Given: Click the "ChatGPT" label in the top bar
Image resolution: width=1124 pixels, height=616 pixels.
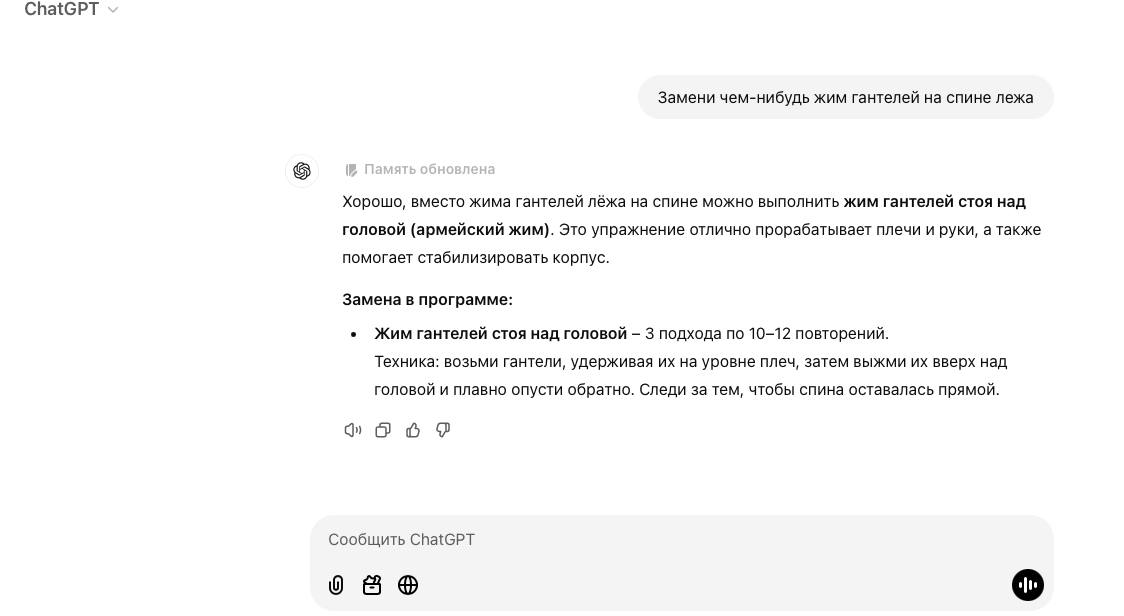Looking at the screenshot, I should click(x=62, y=9).
